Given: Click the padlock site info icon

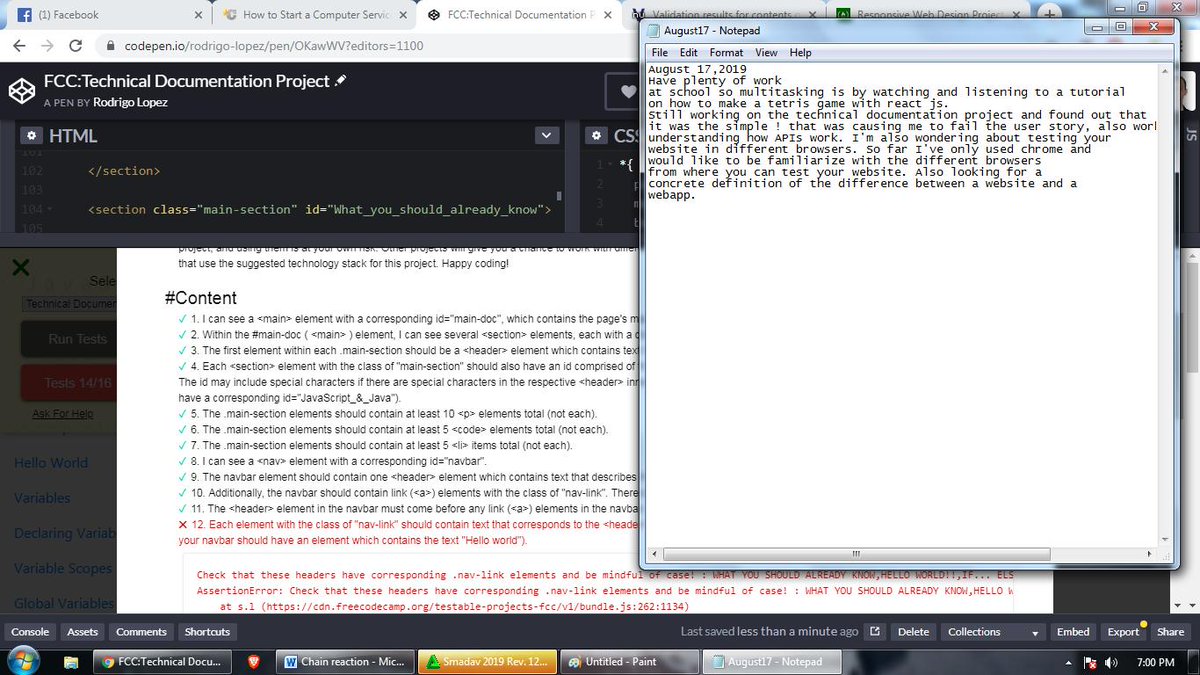Looking at the screenshot, I should tap(110, 47).
